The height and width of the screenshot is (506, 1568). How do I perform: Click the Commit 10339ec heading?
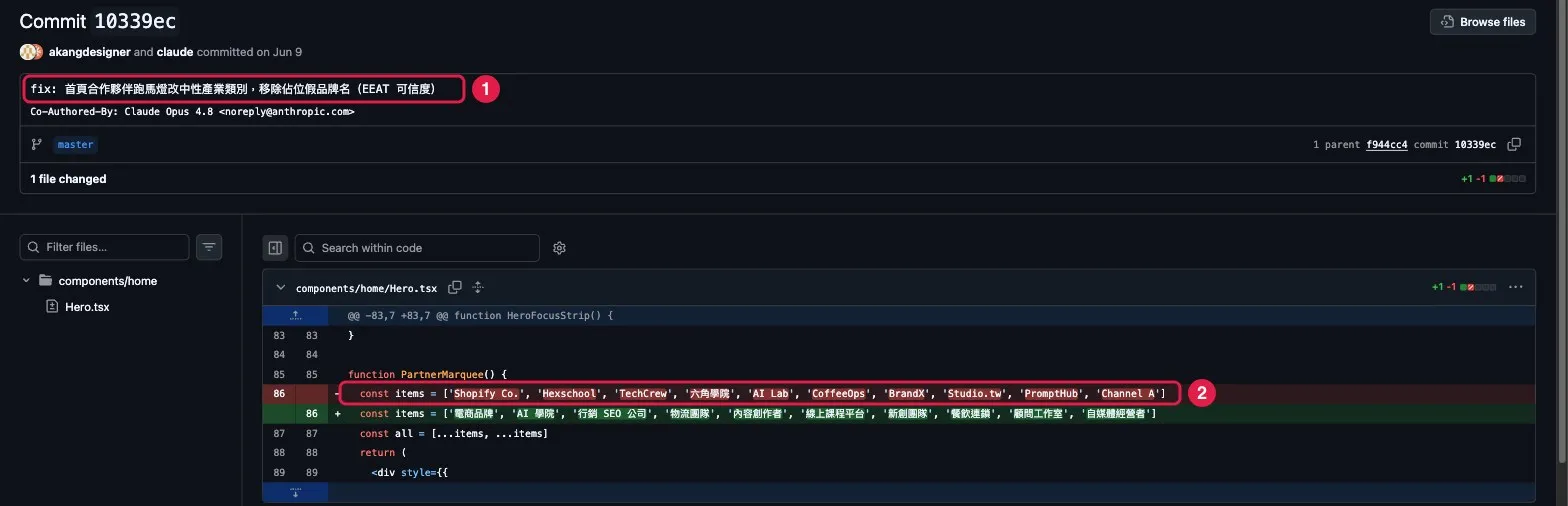[97, 21]
